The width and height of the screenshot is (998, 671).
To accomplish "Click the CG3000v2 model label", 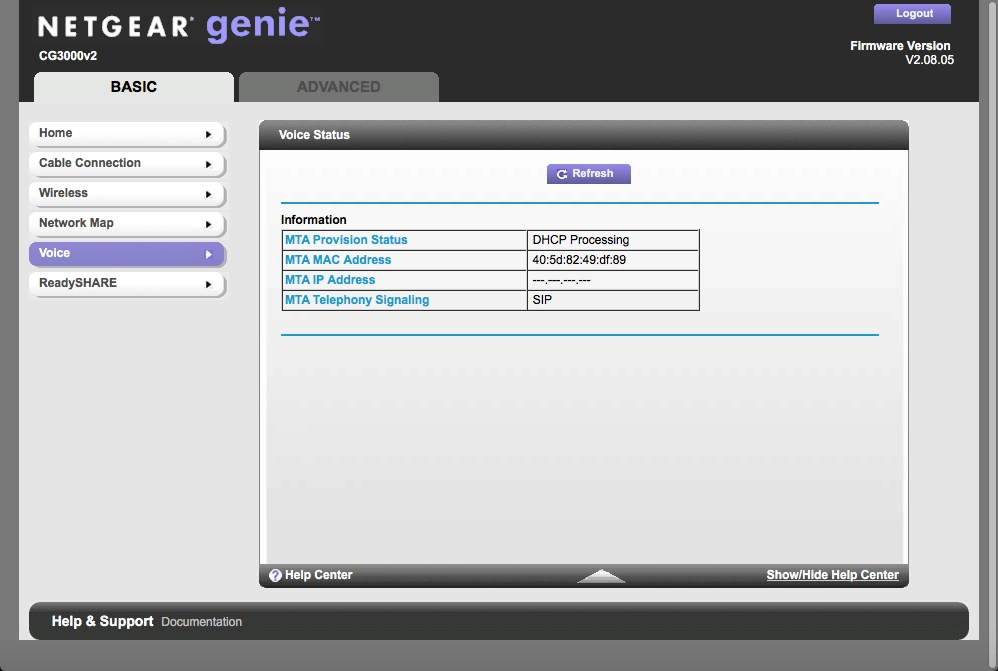I will click(68, 56).
